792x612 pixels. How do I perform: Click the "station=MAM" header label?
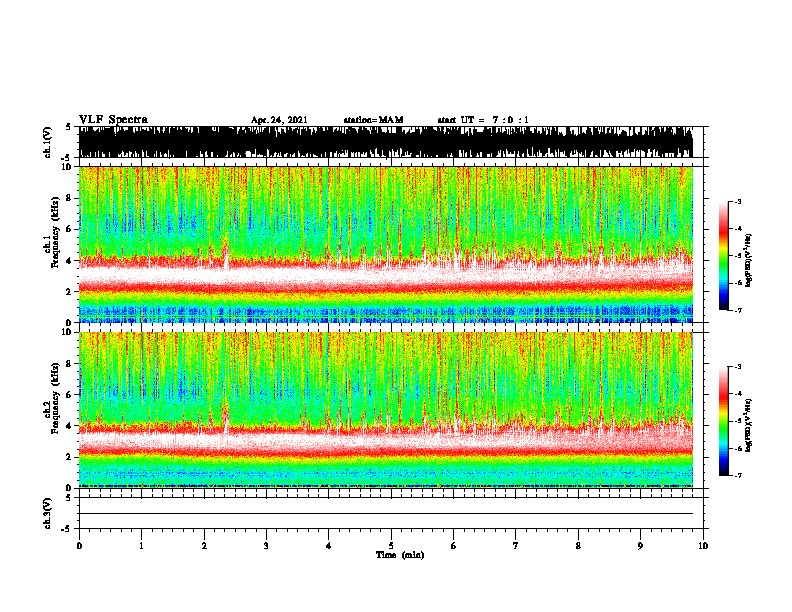click(373, 120)
